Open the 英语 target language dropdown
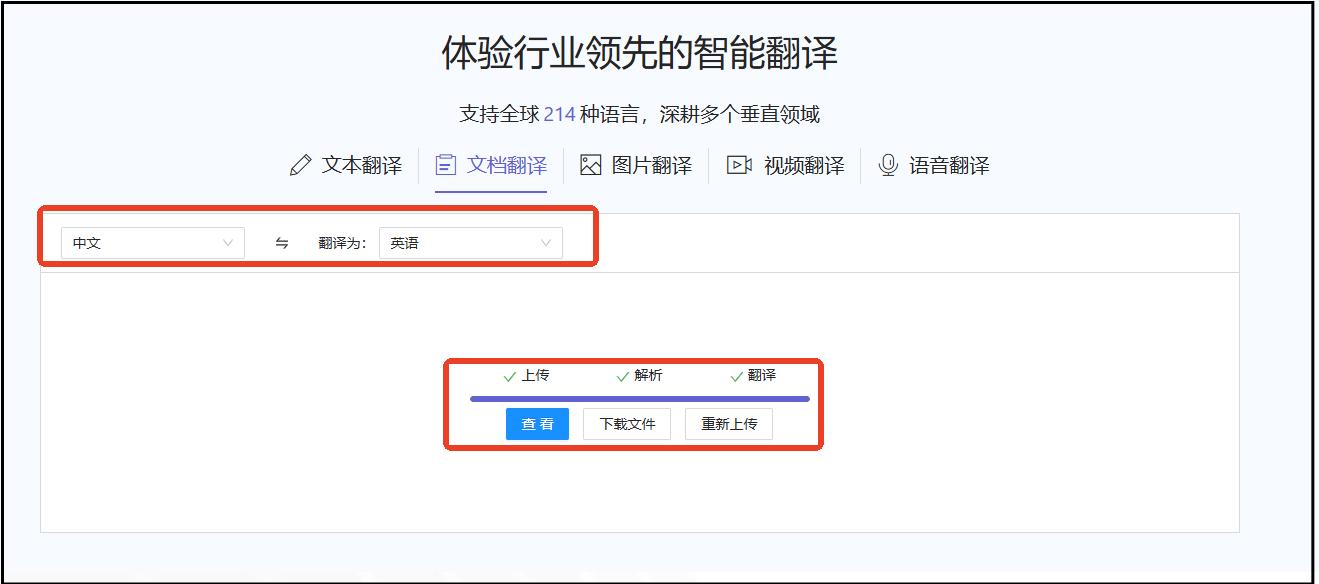 pos(470,242)
